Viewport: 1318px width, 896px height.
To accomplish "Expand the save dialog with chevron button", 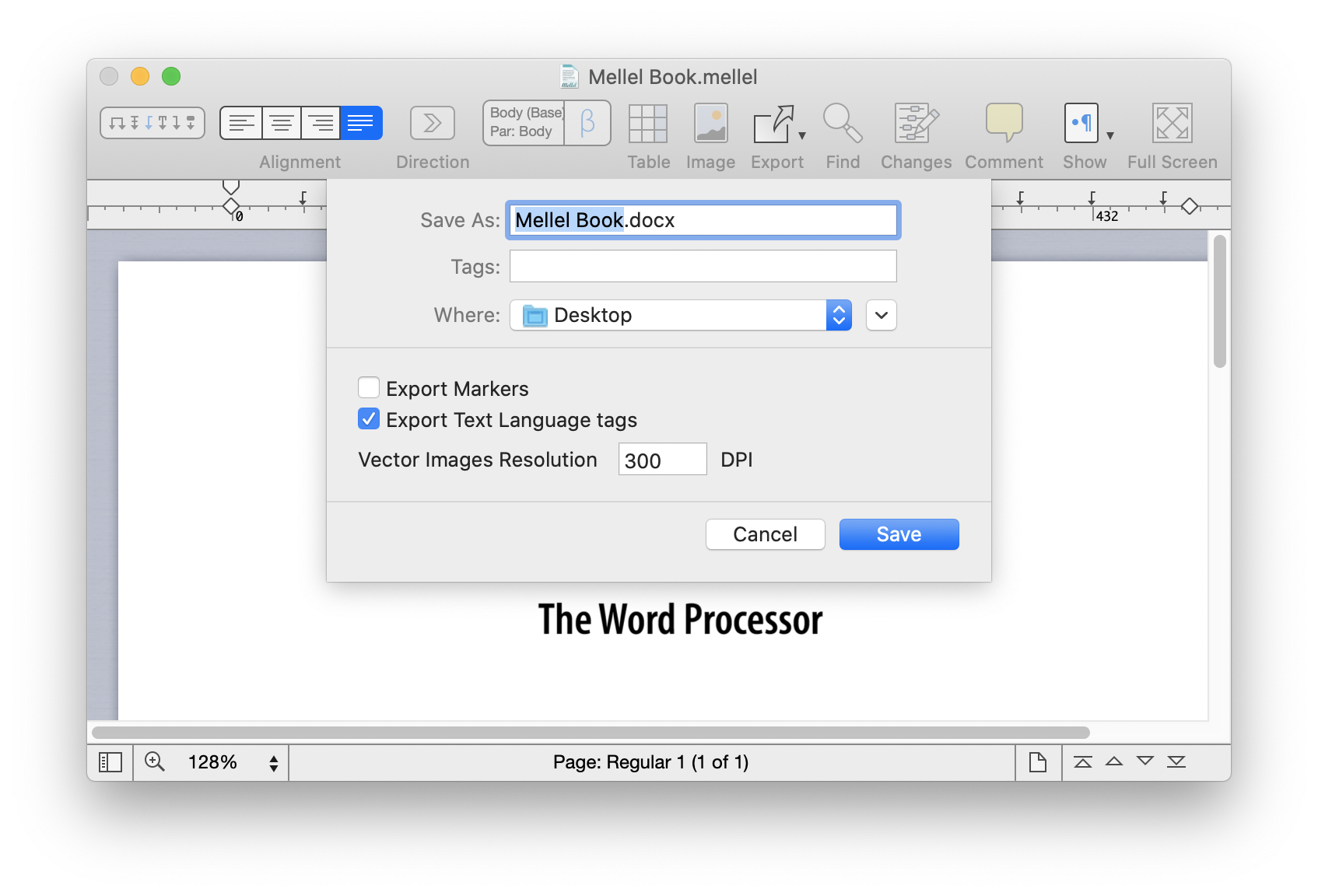I will 882,315.
